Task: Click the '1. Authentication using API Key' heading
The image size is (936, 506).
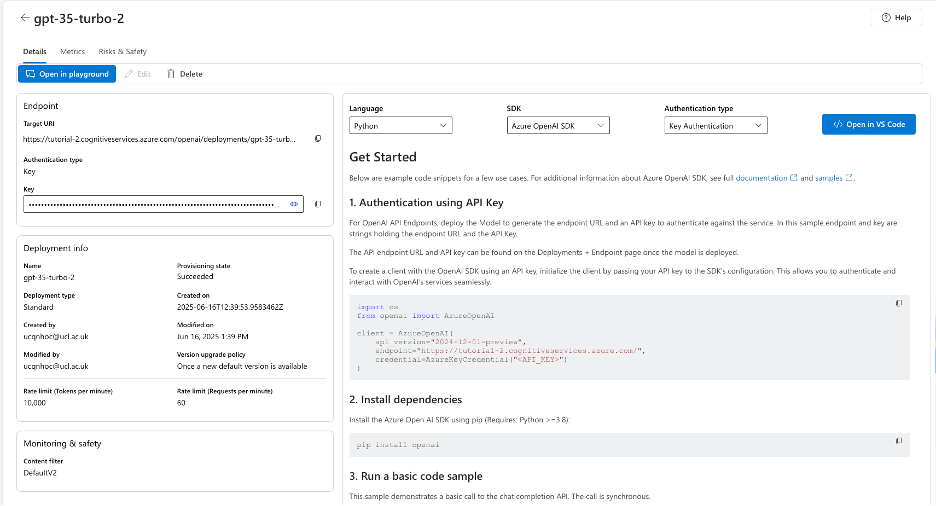Action: [x=426, y=203]
